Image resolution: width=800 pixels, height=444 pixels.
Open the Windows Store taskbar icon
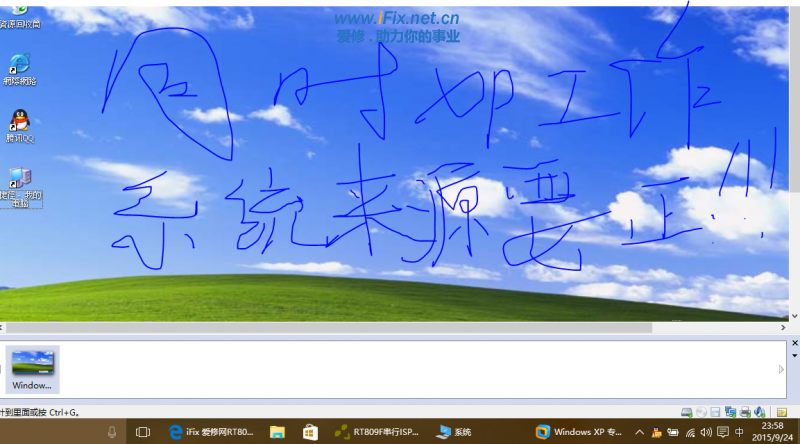point(310,432)
